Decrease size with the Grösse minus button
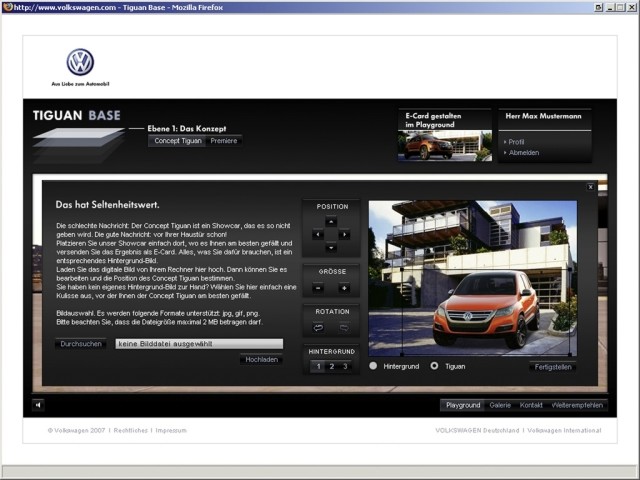Screen dimensions: 640x480 click(318, 288)
